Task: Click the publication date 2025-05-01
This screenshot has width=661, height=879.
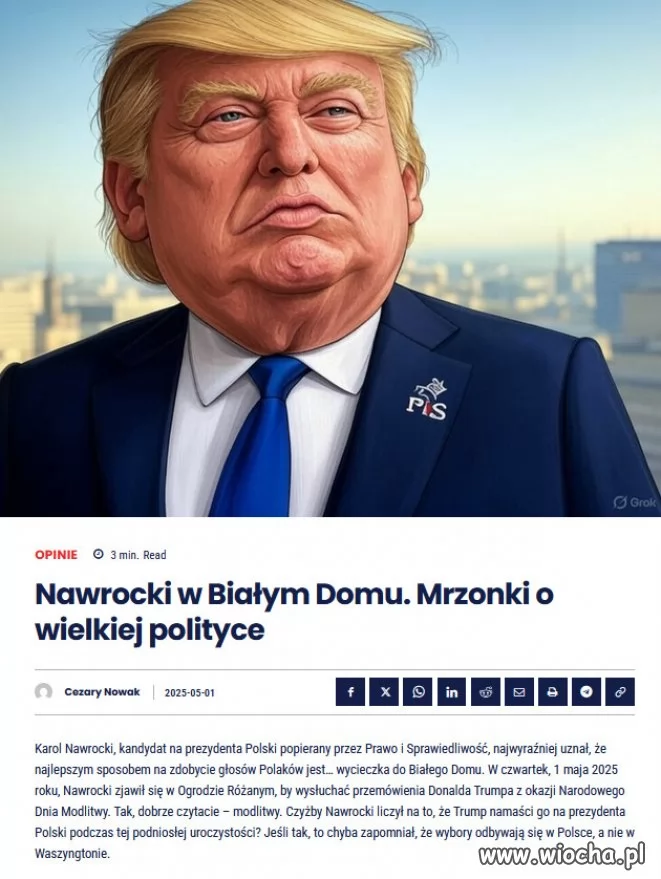Action: coord(189,693)
